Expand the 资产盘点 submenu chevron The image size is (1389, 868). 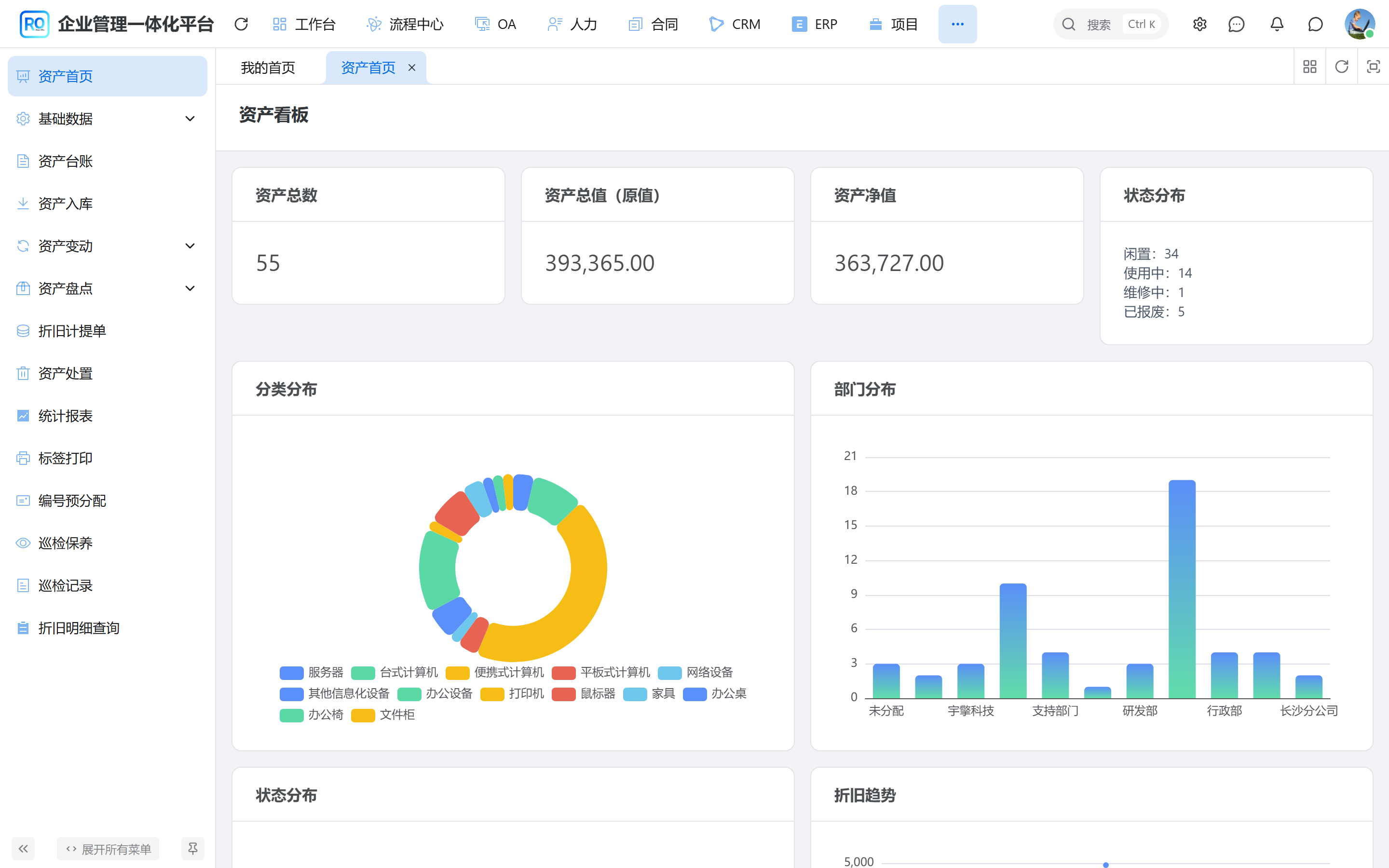click(x=190, y=289)
